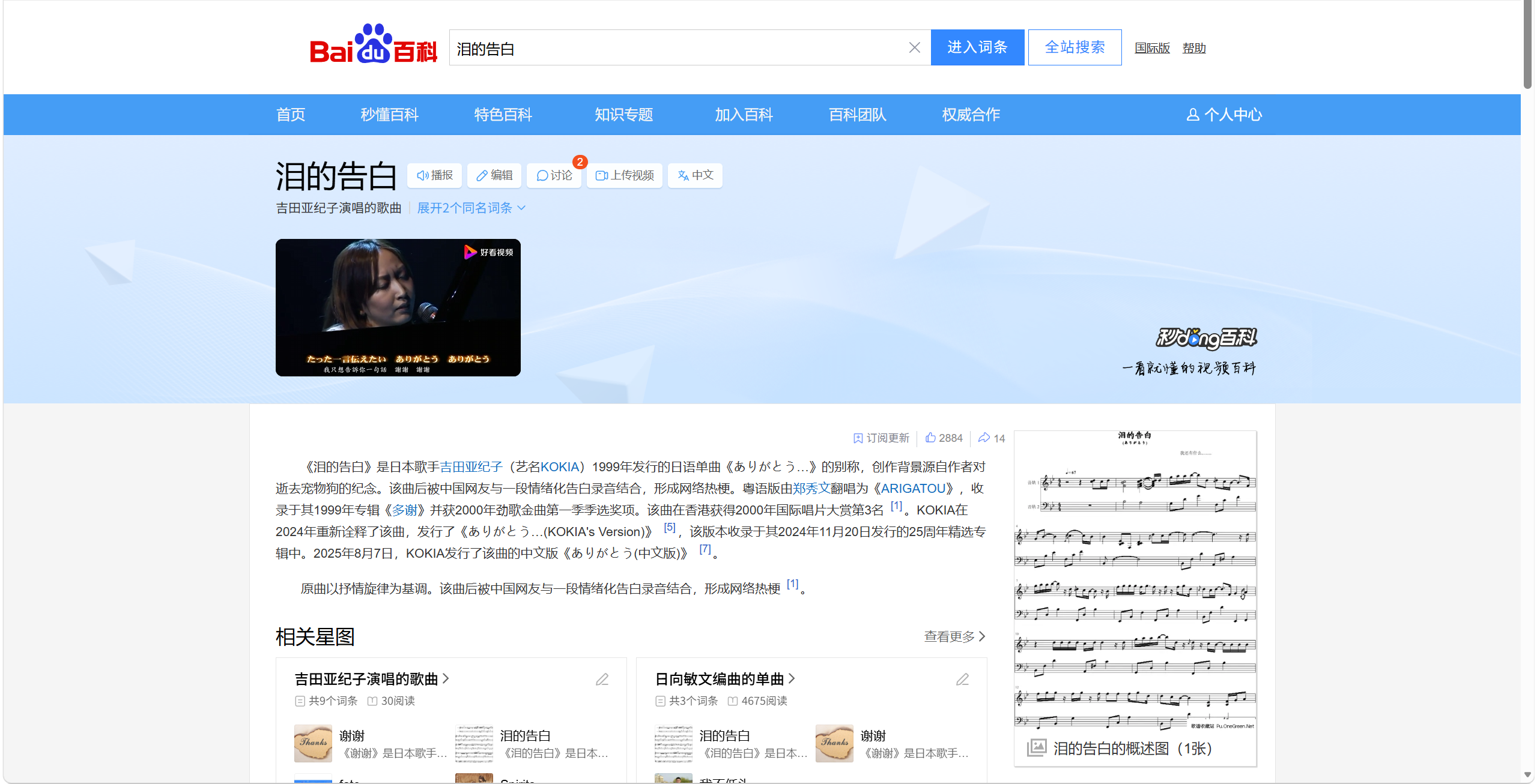Open the 知识专题 nav tab

(624, 115)
